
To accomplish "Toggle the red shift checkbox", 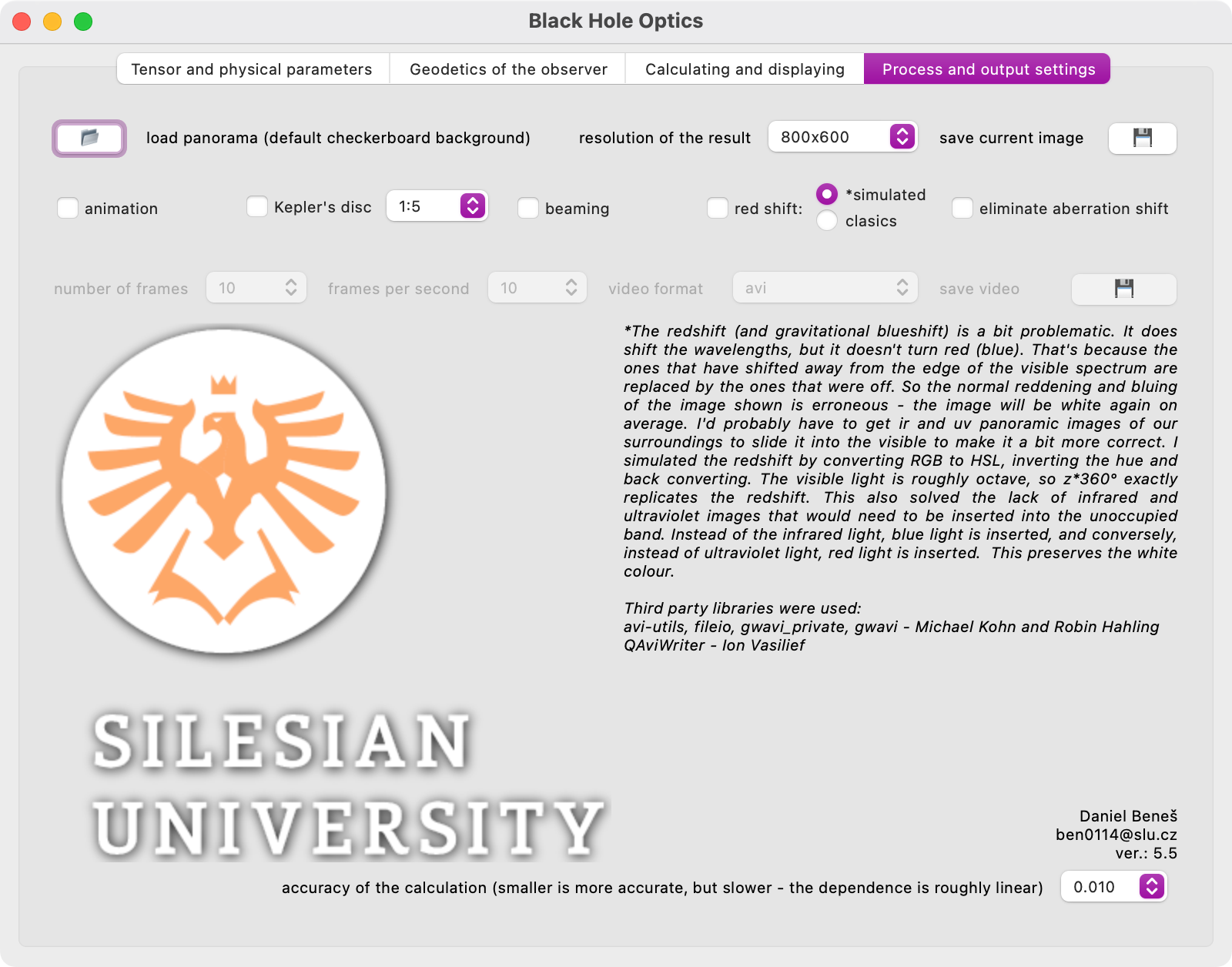I will [718, 208].
